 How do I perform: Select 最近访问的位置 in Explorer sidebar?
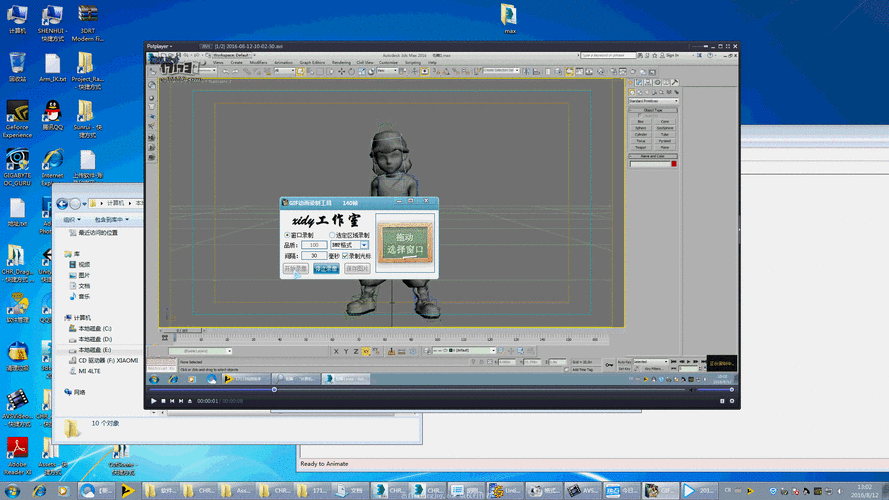click(x=94, y=233)
